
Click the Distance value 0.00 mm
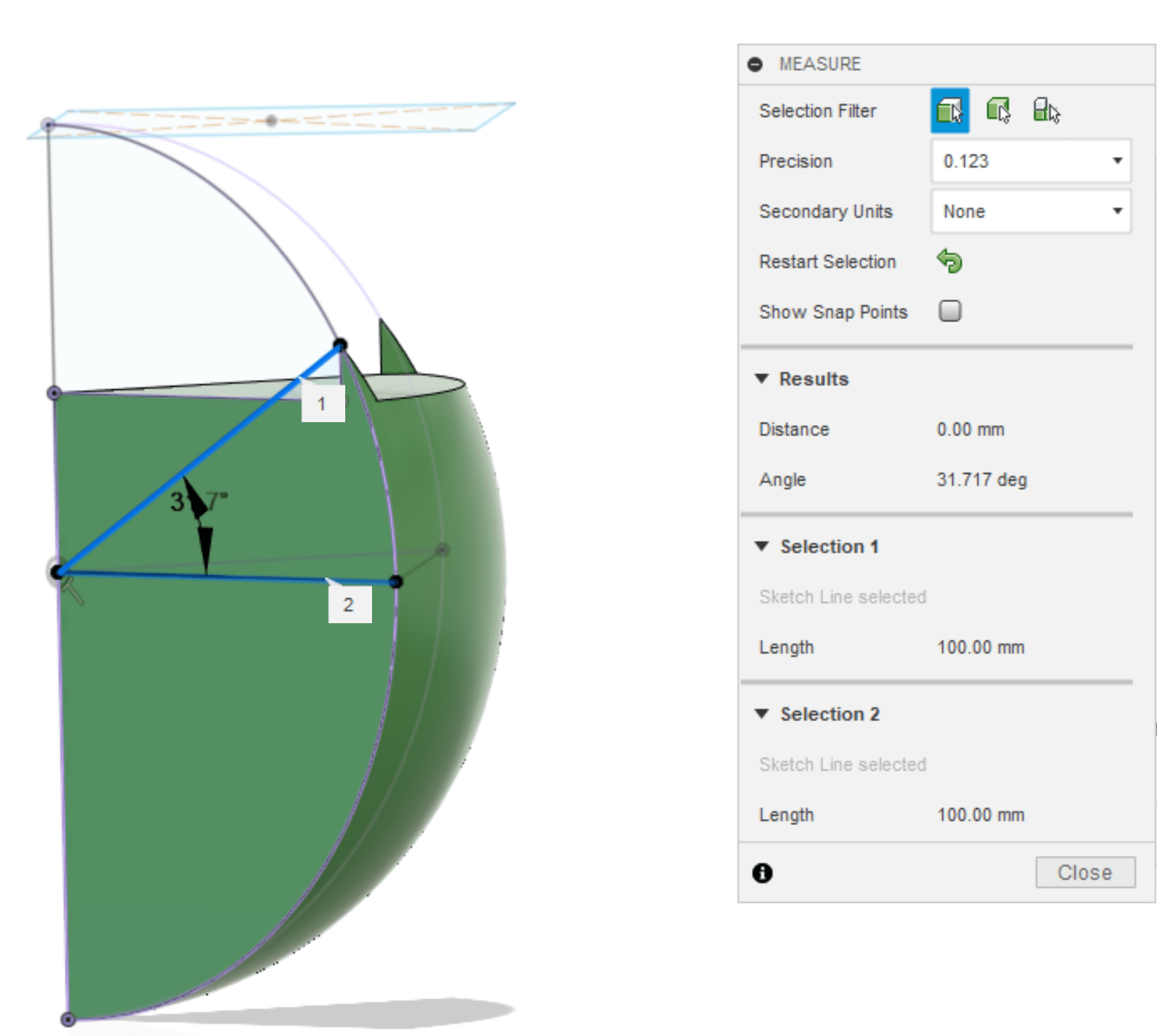coord(970,430)
